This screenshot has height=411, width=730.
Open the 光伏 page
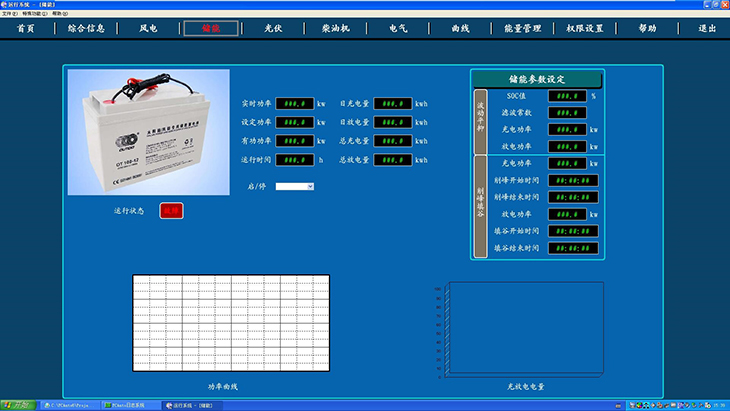[x=272, y=29]
